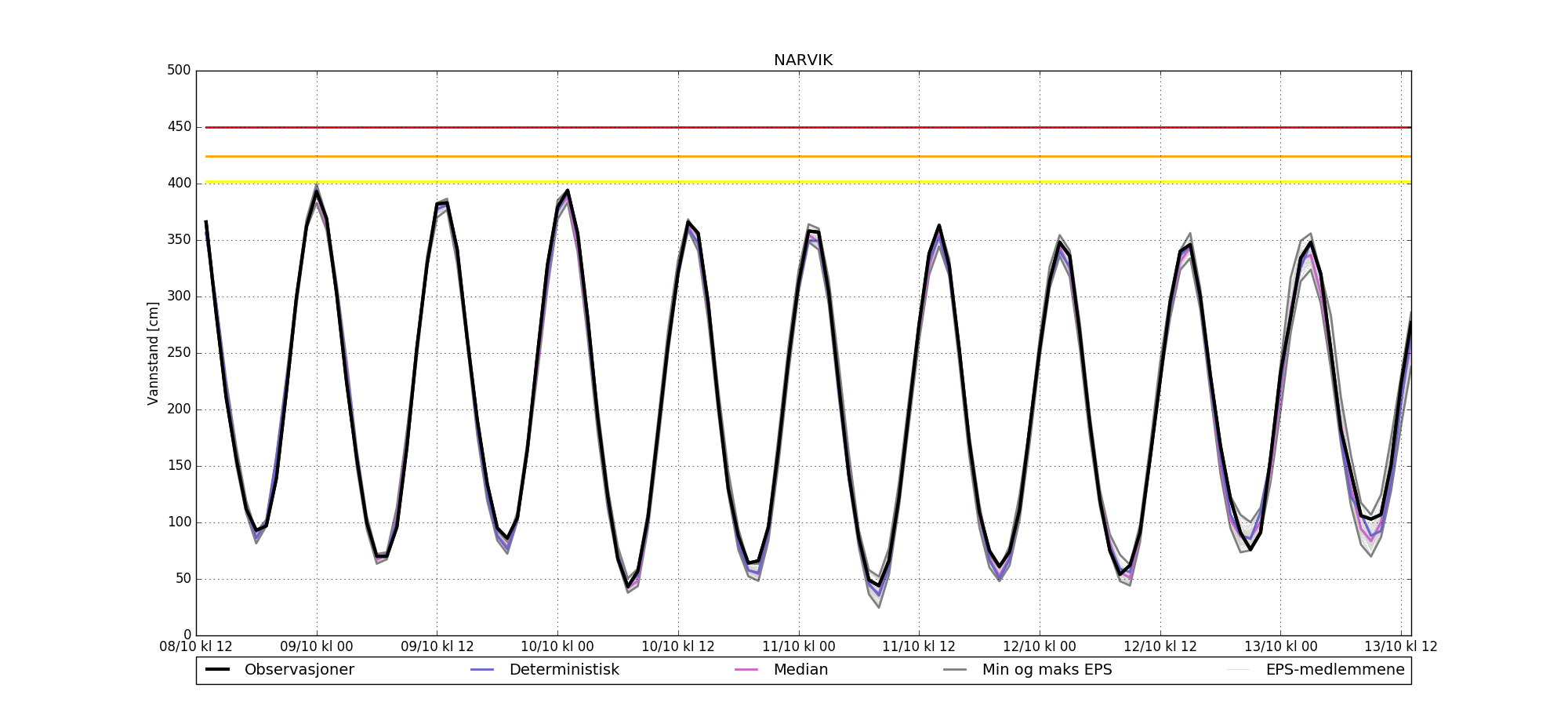Click the gray Min og maks EPS line sample
Image resolution: width=1568 pixels, height=706 pixels.
tap(955, 670)
